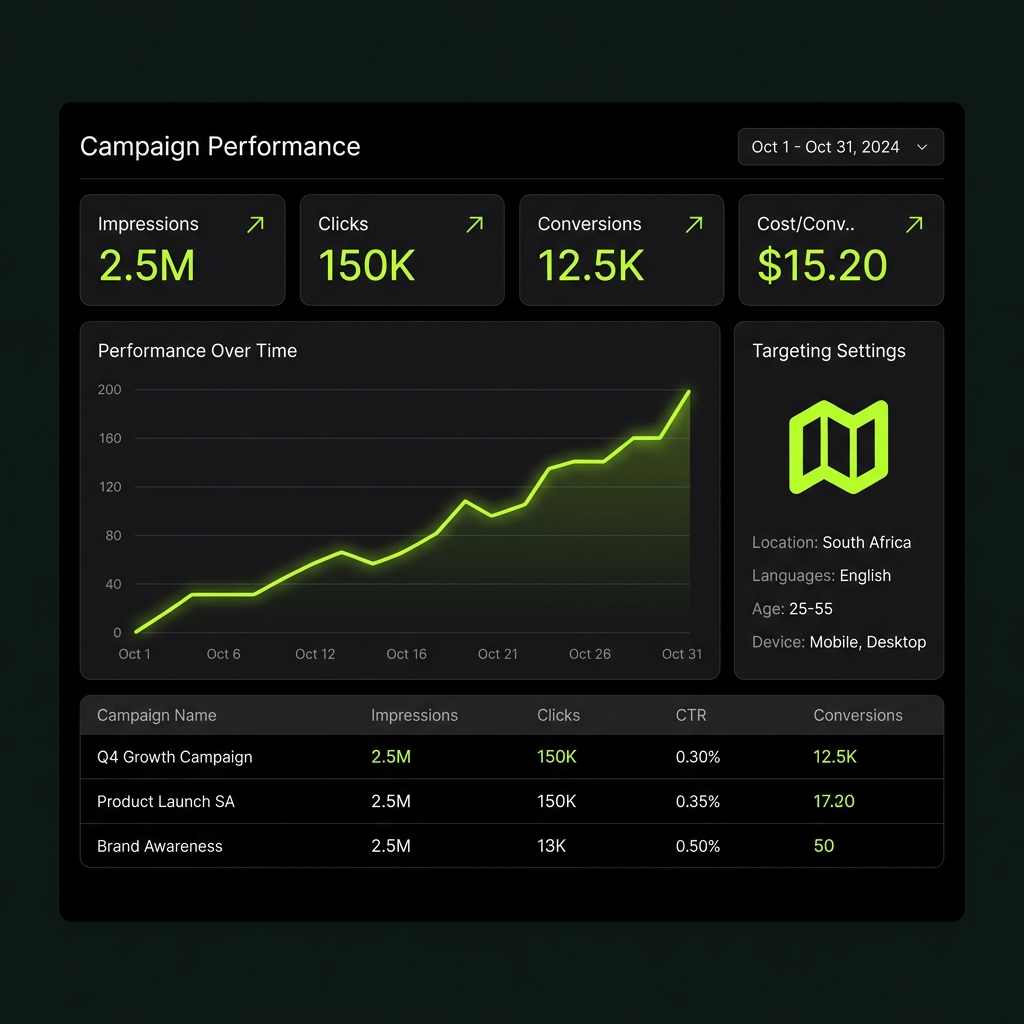Click the trend arrow on Impressions card
This screenshot has height=1024, width=1024.
pos(257,224)
